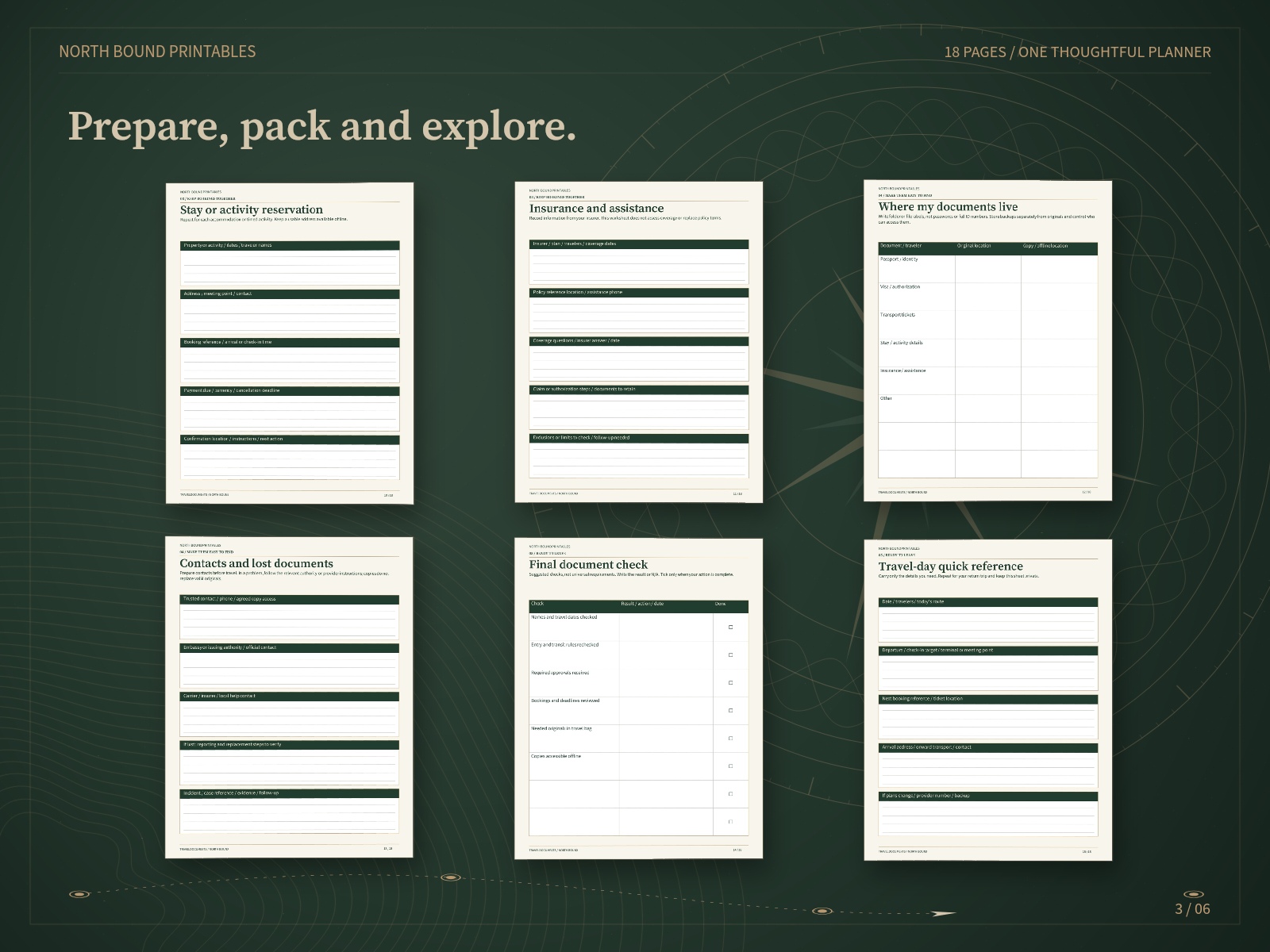The image size is (1270, 952).
Task: Tick Done box for Bookings and deadlines reviewed
Action: 730,711
